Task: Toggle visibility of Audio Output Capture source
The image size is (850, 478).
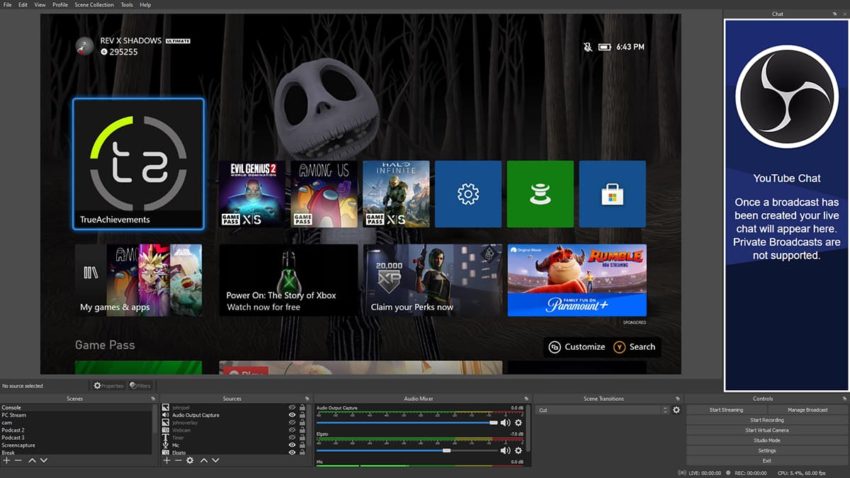Action: tap(292, 415)
